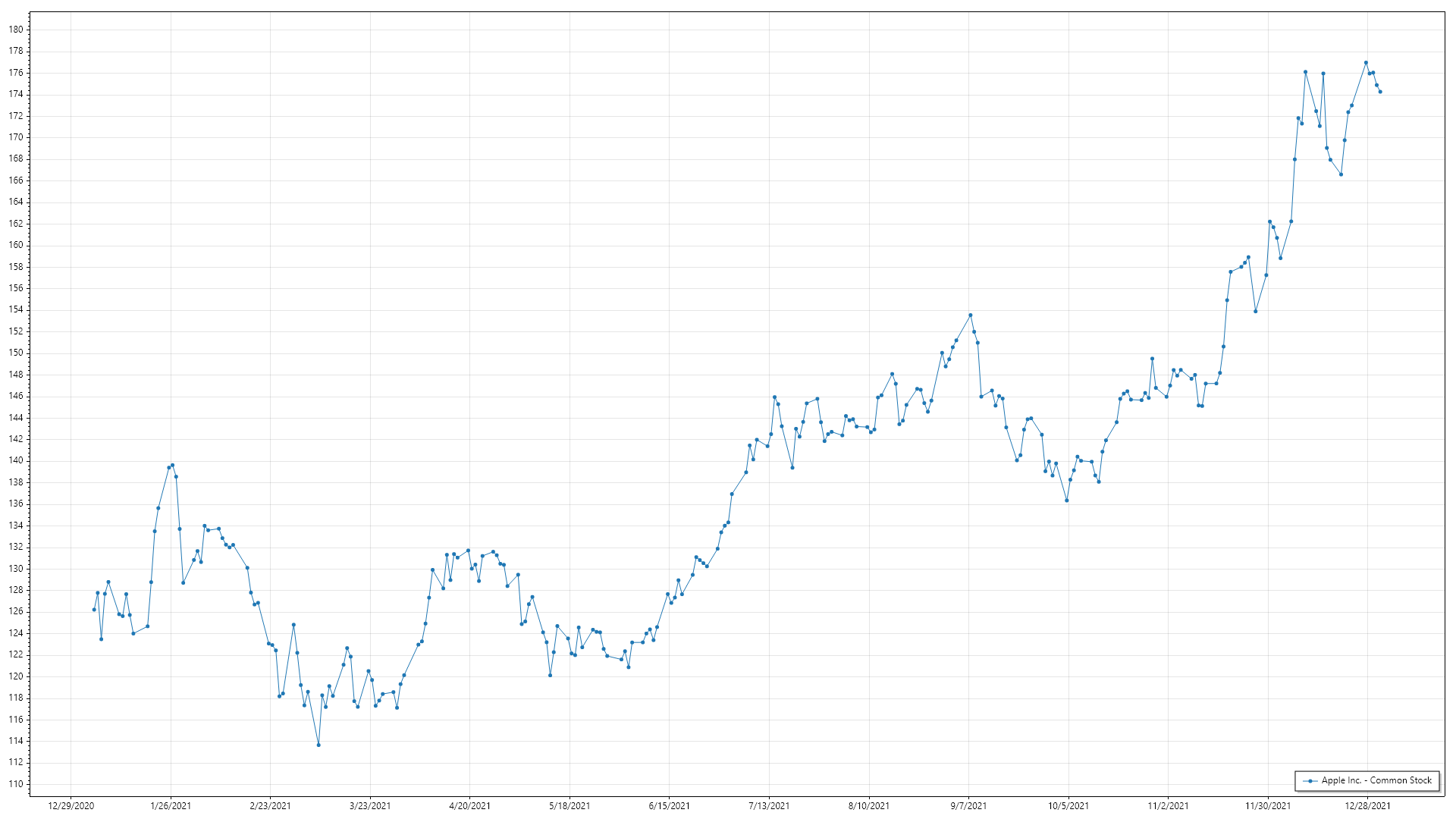Click the 110 label on the y-axis

click(16, 784)
